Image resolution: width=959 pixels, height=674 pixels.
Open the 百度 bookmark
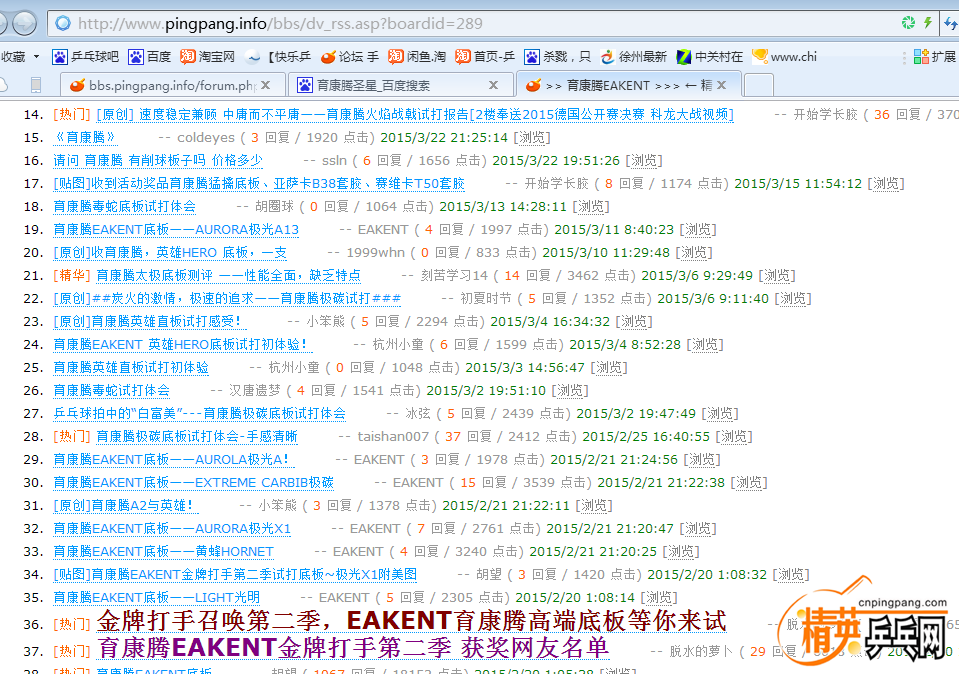(150, 57)
